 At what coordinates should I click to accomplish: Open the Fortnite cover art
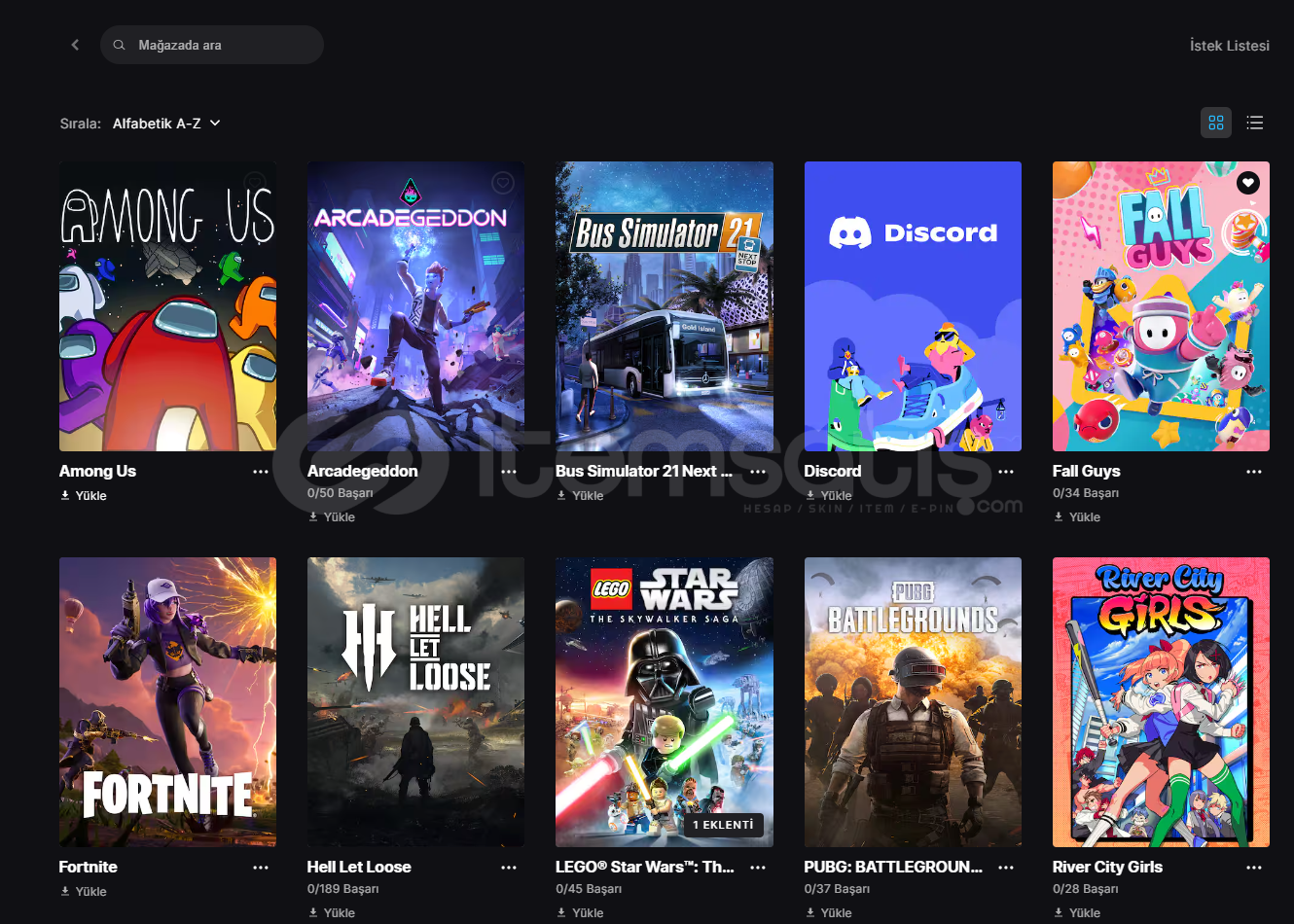167,702
